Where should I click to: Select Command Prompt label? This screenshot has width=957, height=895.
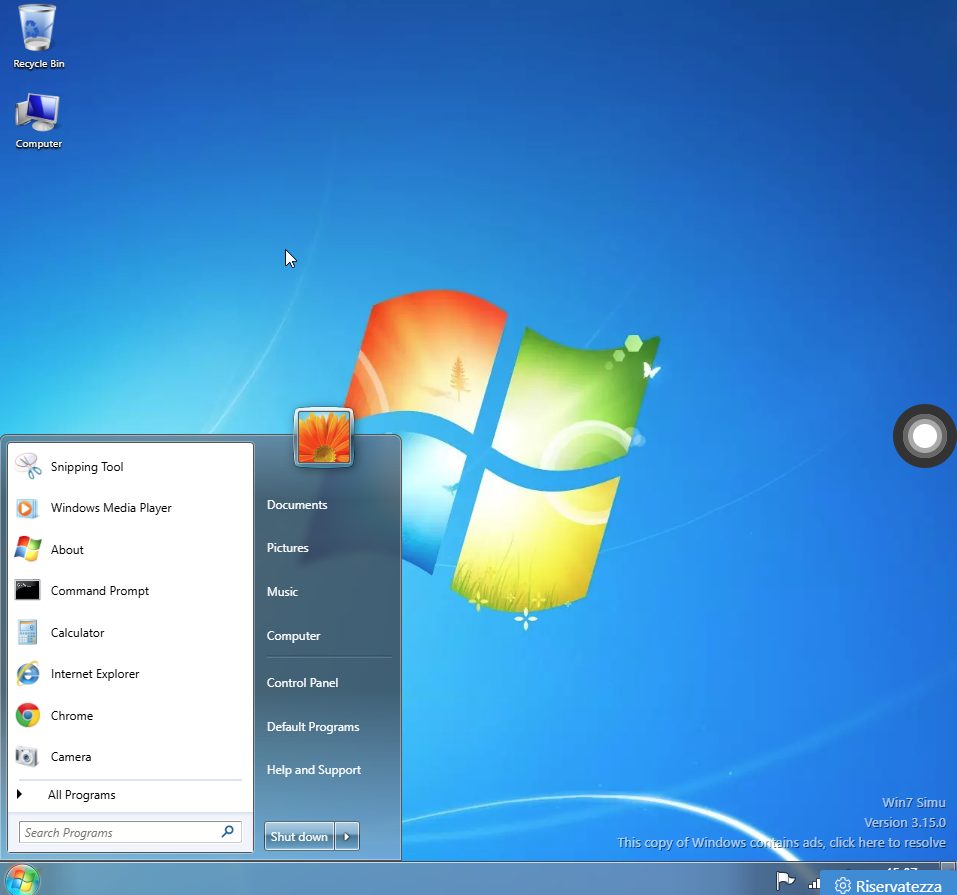tap(99, 591)
